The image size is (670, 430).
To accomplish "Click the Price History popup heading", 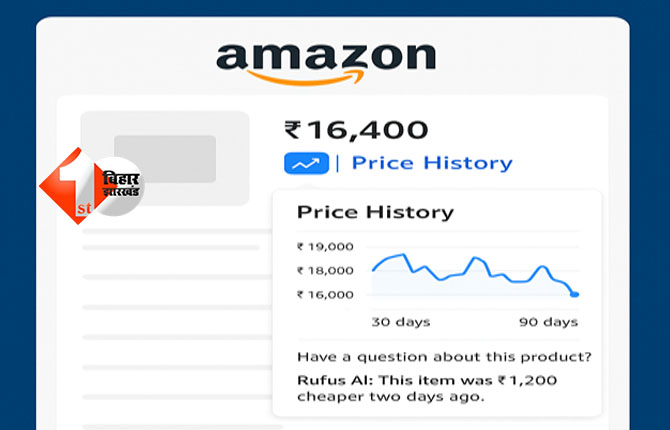I will coord(375,212).
